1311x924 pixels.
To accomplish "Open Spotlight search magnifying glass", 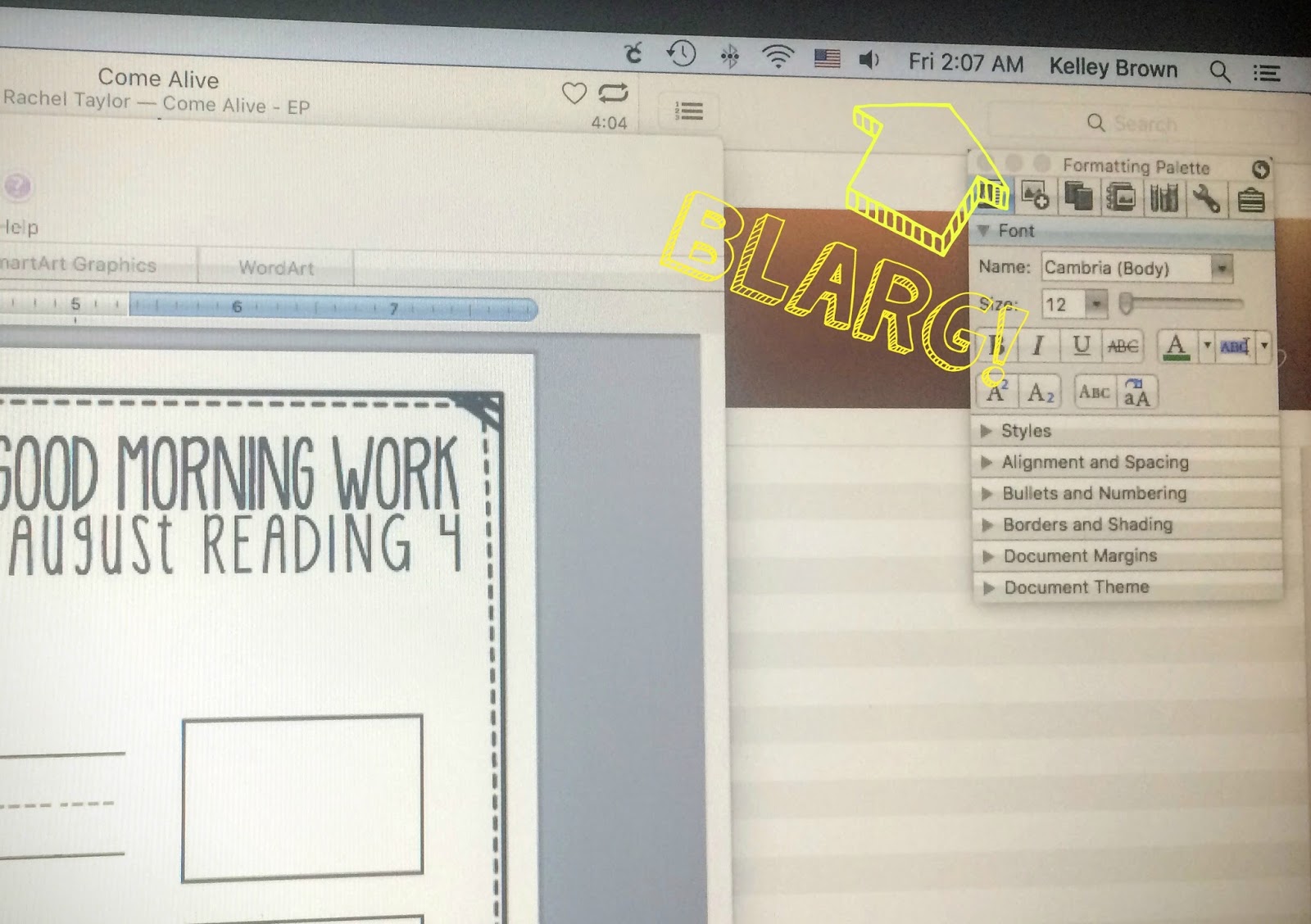I will click(x=1220, y=72).
